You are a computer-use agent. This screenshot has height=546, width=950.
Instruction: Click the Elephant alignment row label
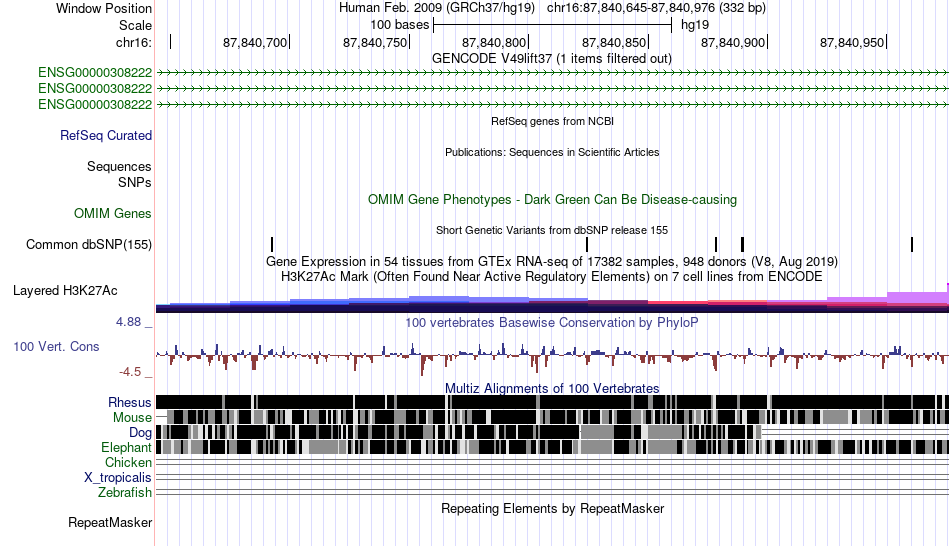[x=127, y=447]
